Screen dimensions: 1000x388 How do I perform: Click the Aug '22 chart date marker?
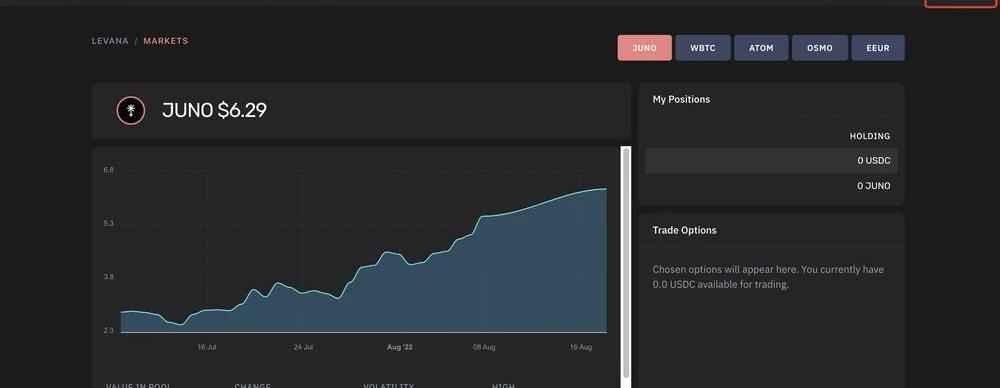point(400,347)
